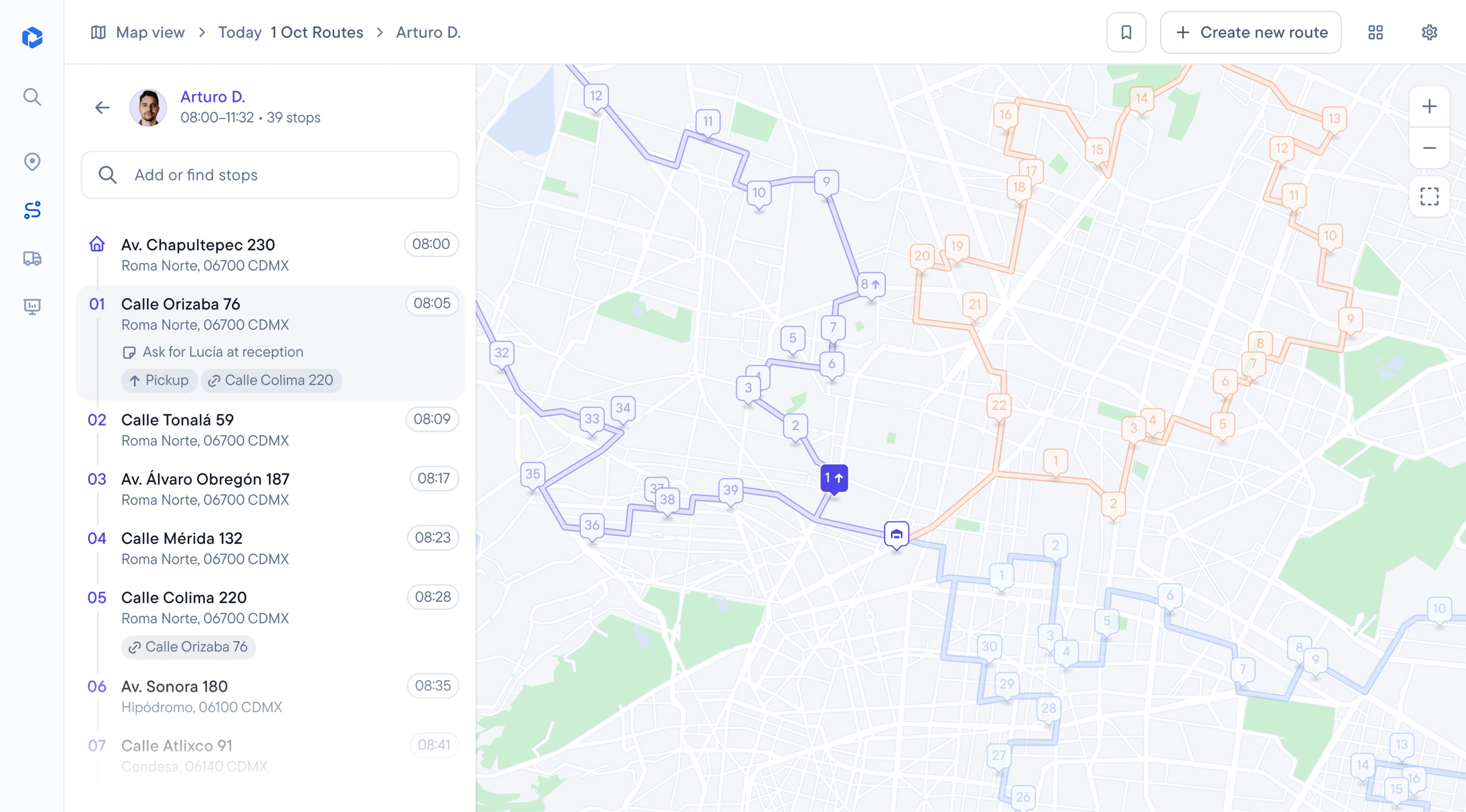The width and height of the screenshot is (1466, 812).
Task: Open the location pin section in sidebar
Action: 32,162
